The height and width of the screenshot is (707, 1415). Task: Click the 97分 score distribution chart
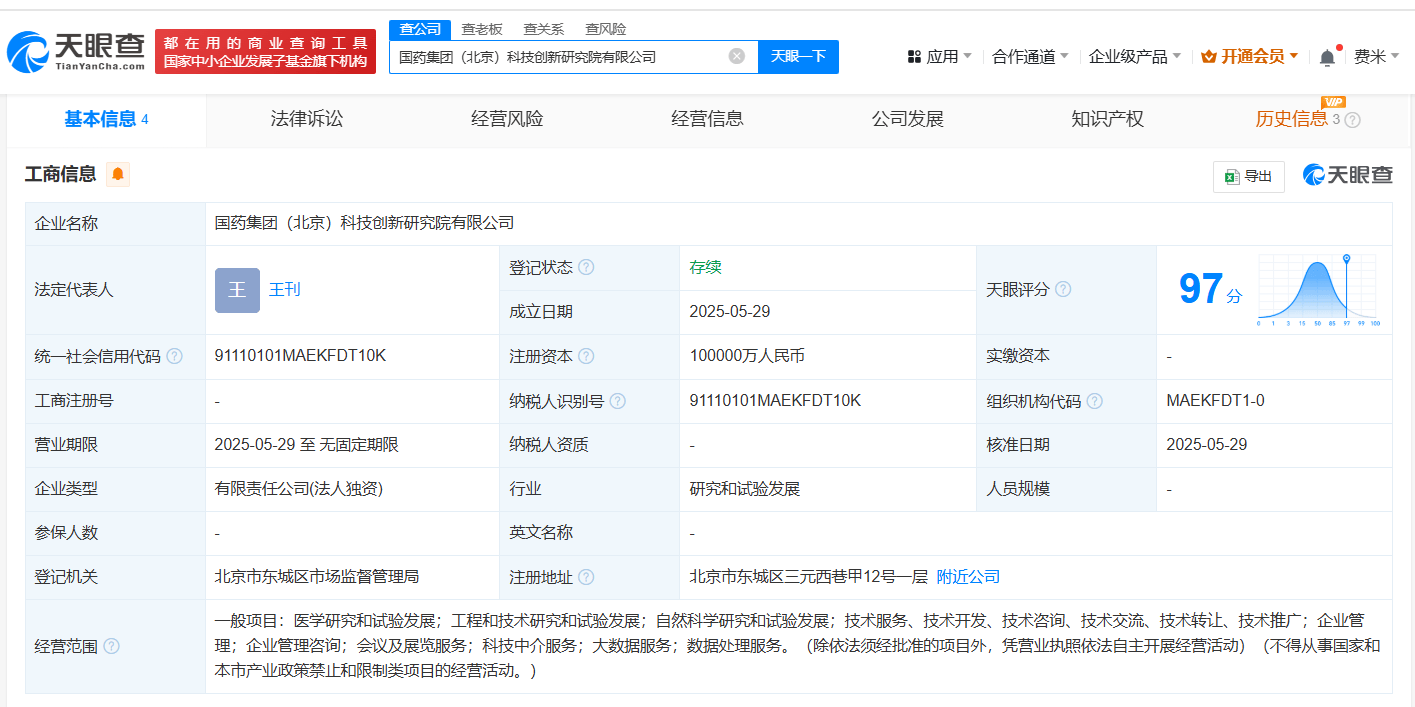(1318, 290)
